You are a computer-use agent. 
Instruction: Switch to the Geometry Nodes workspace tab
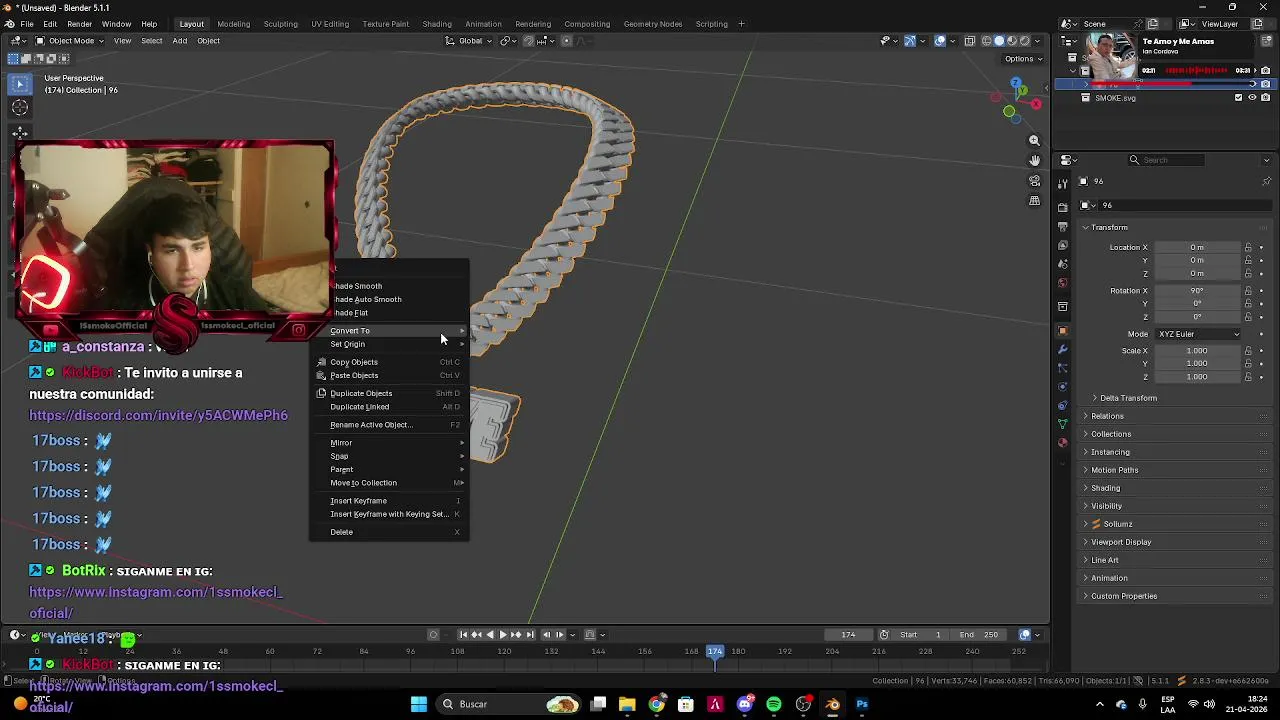[653, 24]
